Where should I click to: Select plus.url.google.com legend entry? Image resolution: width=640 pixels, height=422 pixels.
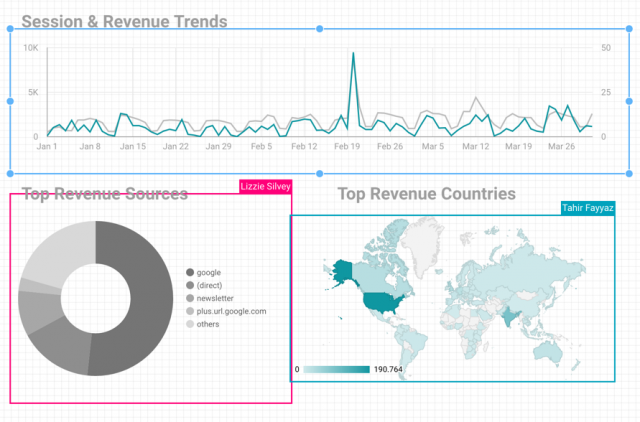click(226, 311)
